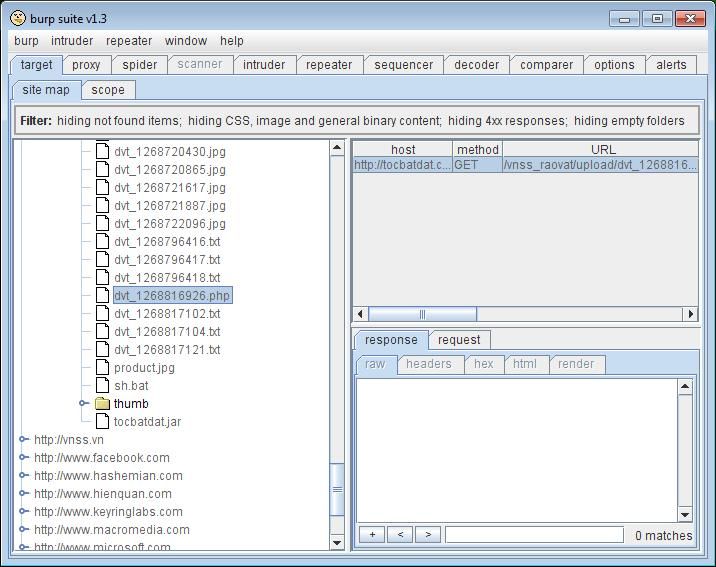Click the burp suite logo in title bar
This screenshot has width=716, height=567.
(17, 18)
